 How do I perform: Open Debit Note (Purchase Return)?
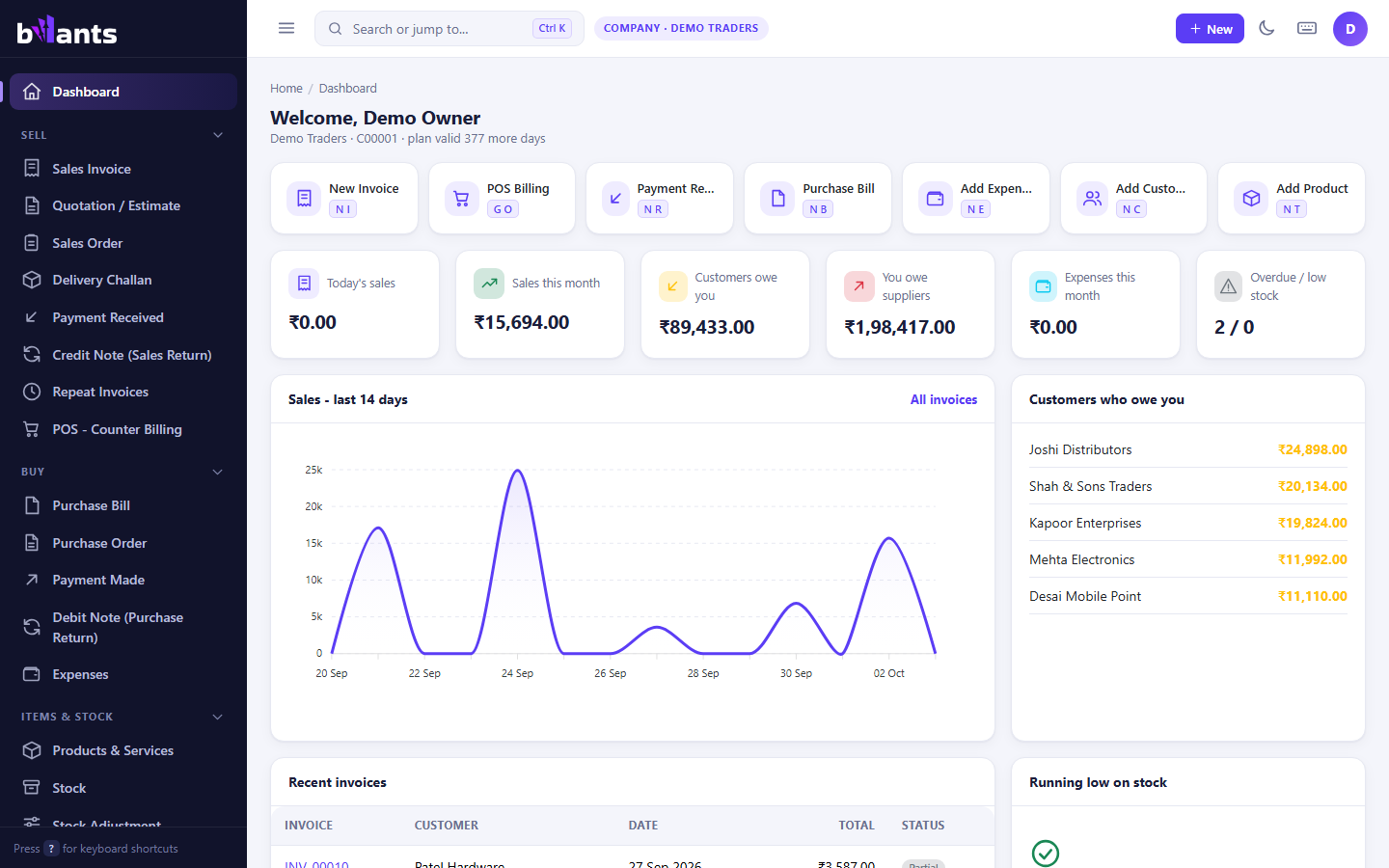point(123,627)
